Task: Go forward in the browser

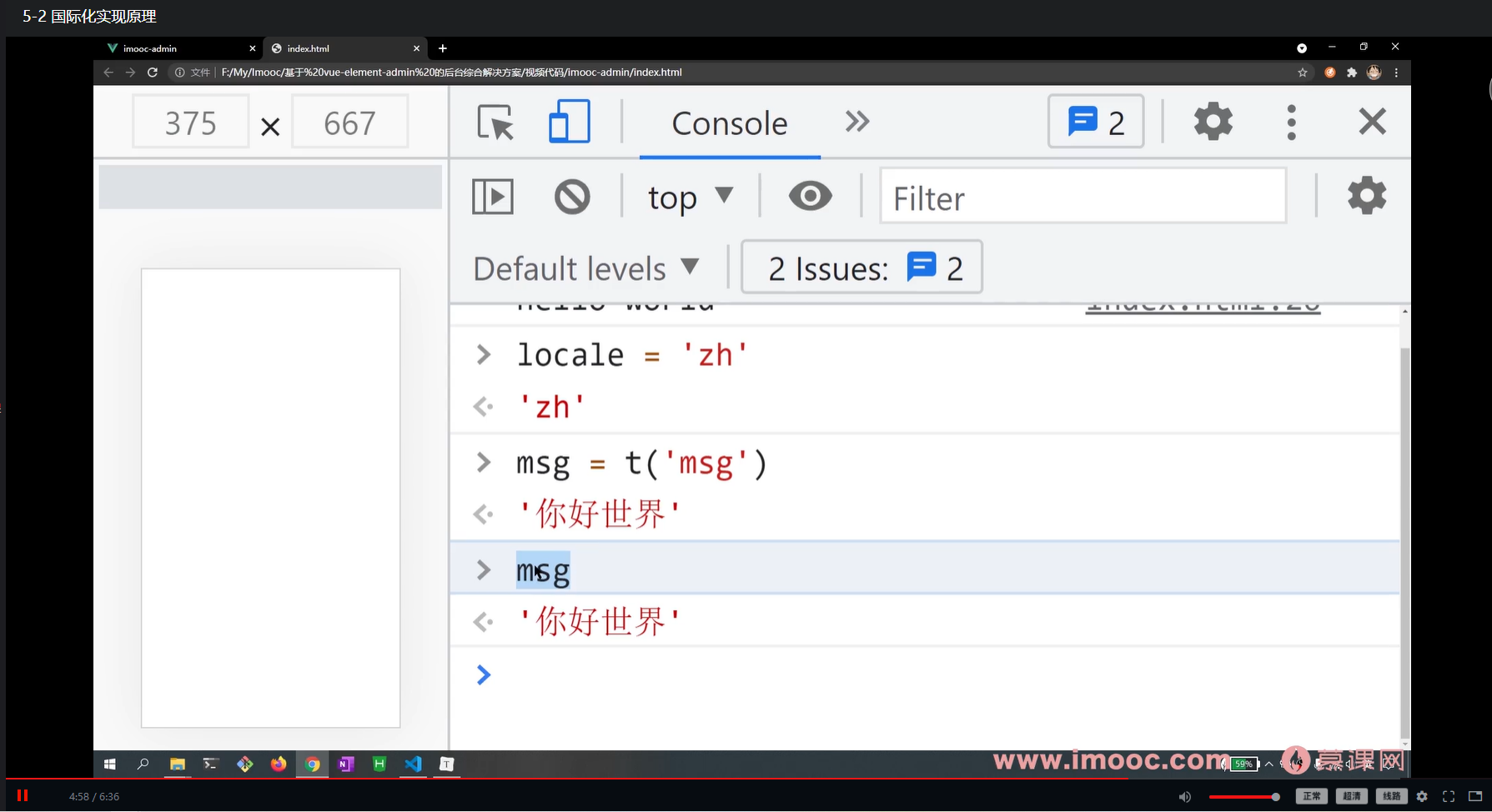Action: (x=130, y=73)
